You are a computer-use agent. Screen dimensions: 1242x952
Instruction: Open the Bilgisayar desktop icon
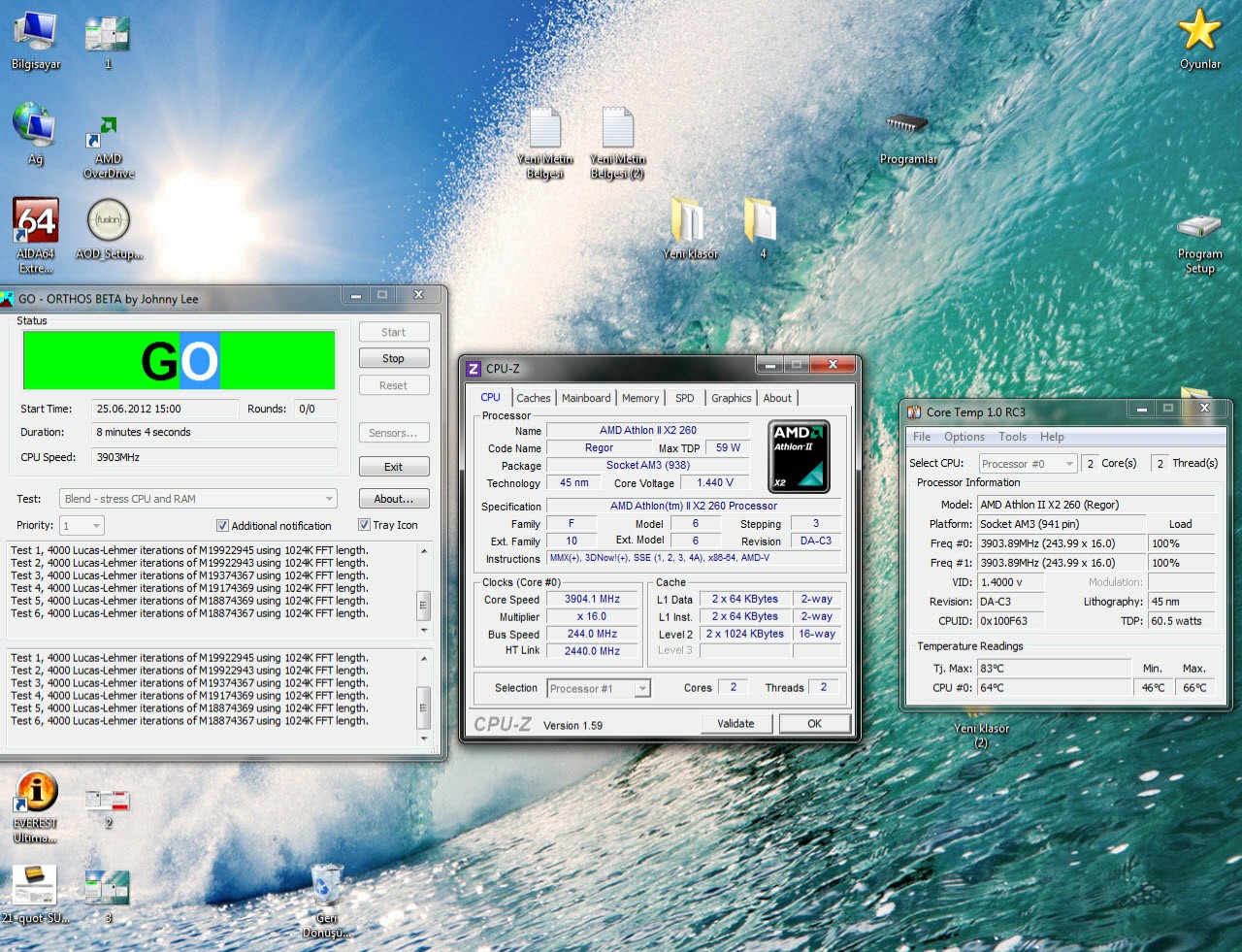click(36, 39)
